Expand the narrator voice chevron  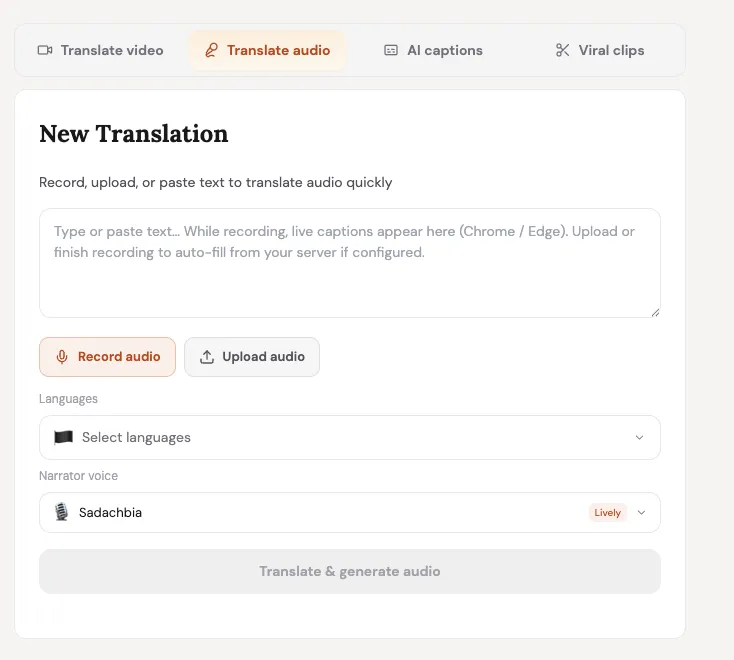[x=641, y=512]
